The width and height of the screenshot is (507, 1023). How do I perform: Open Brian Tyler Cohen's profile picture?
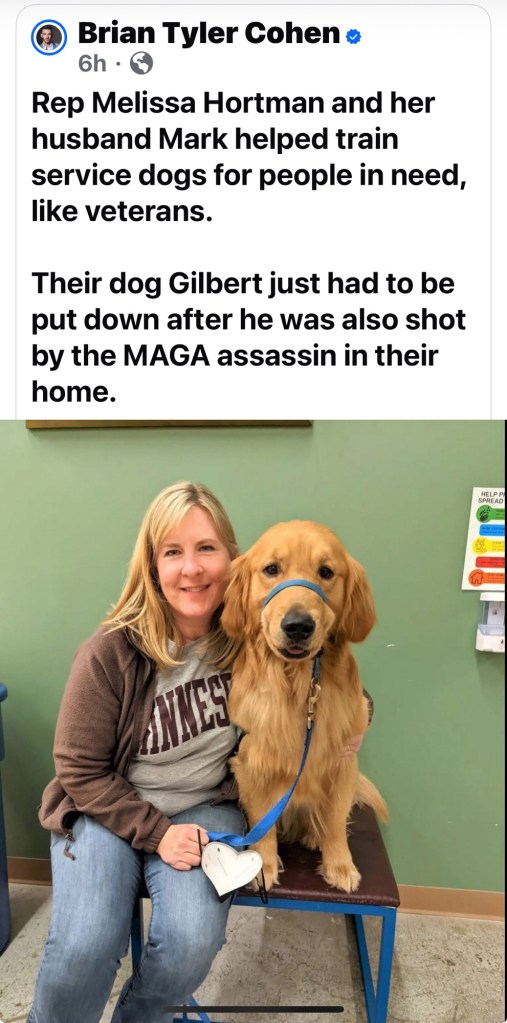point(49,37)
